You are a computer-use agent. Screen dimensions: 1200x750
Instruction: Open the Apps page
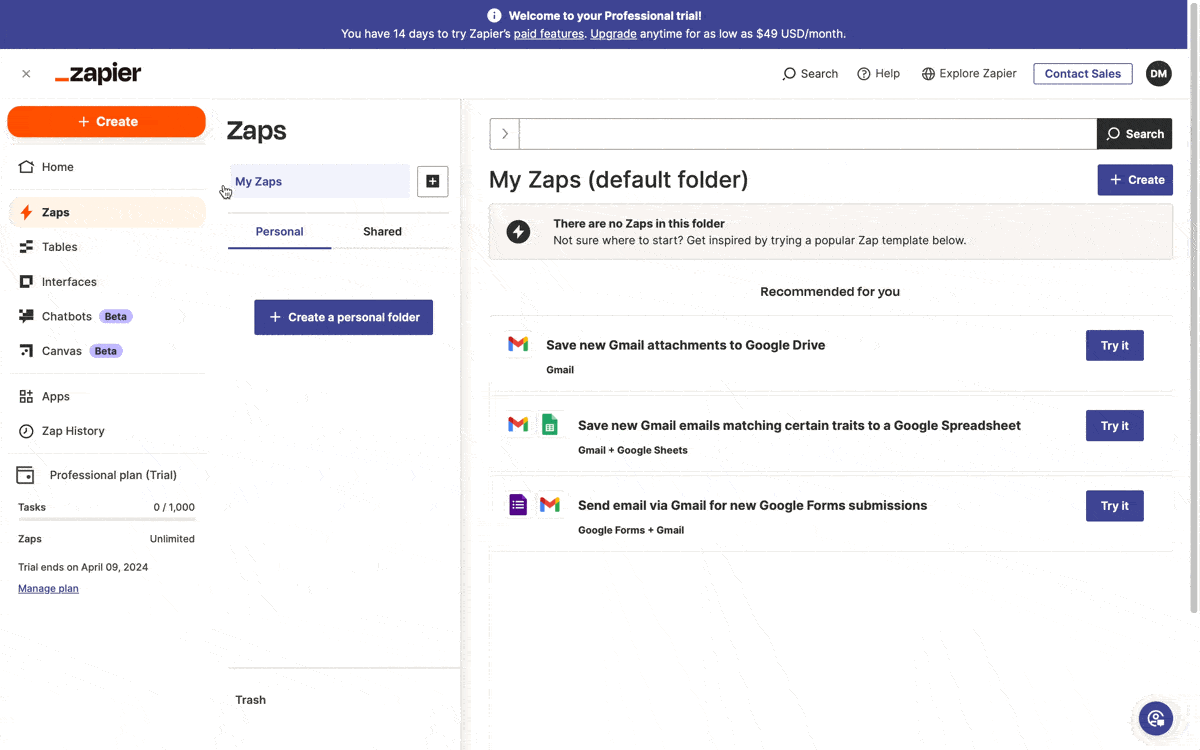click(x=56, y=396)
